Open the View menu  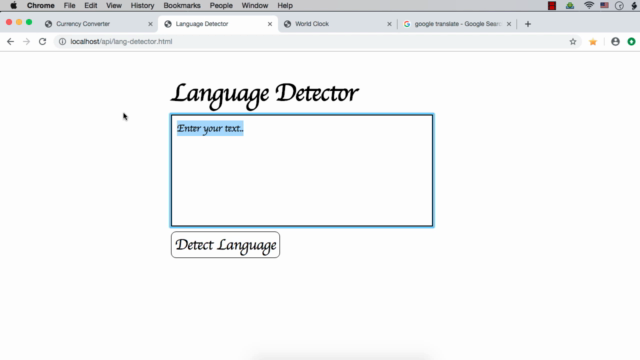114,6
